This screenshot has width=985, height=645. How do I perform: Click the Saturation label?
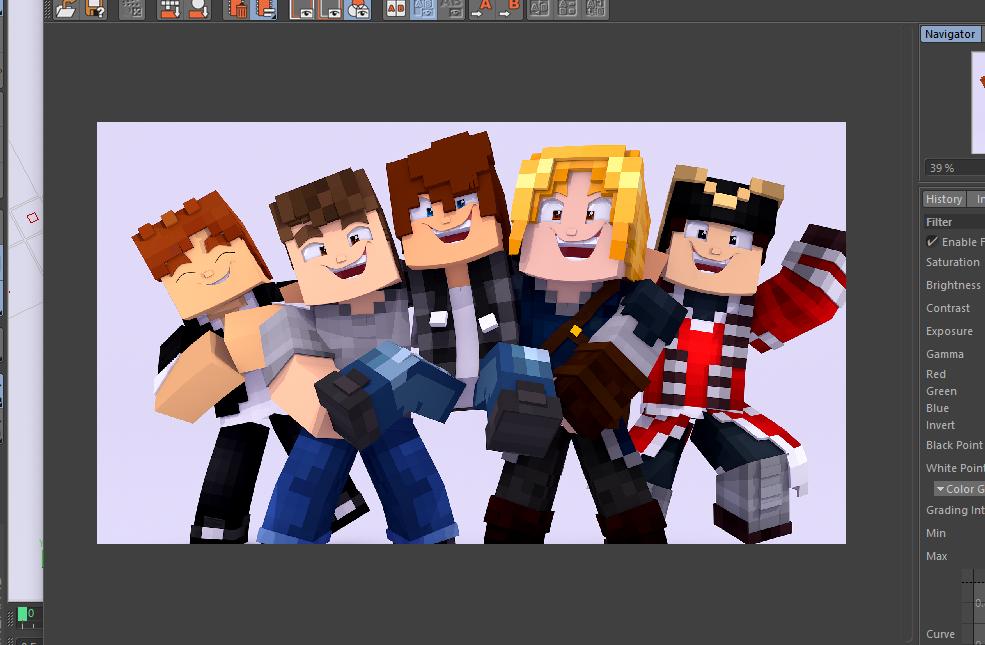click(952, 262)
